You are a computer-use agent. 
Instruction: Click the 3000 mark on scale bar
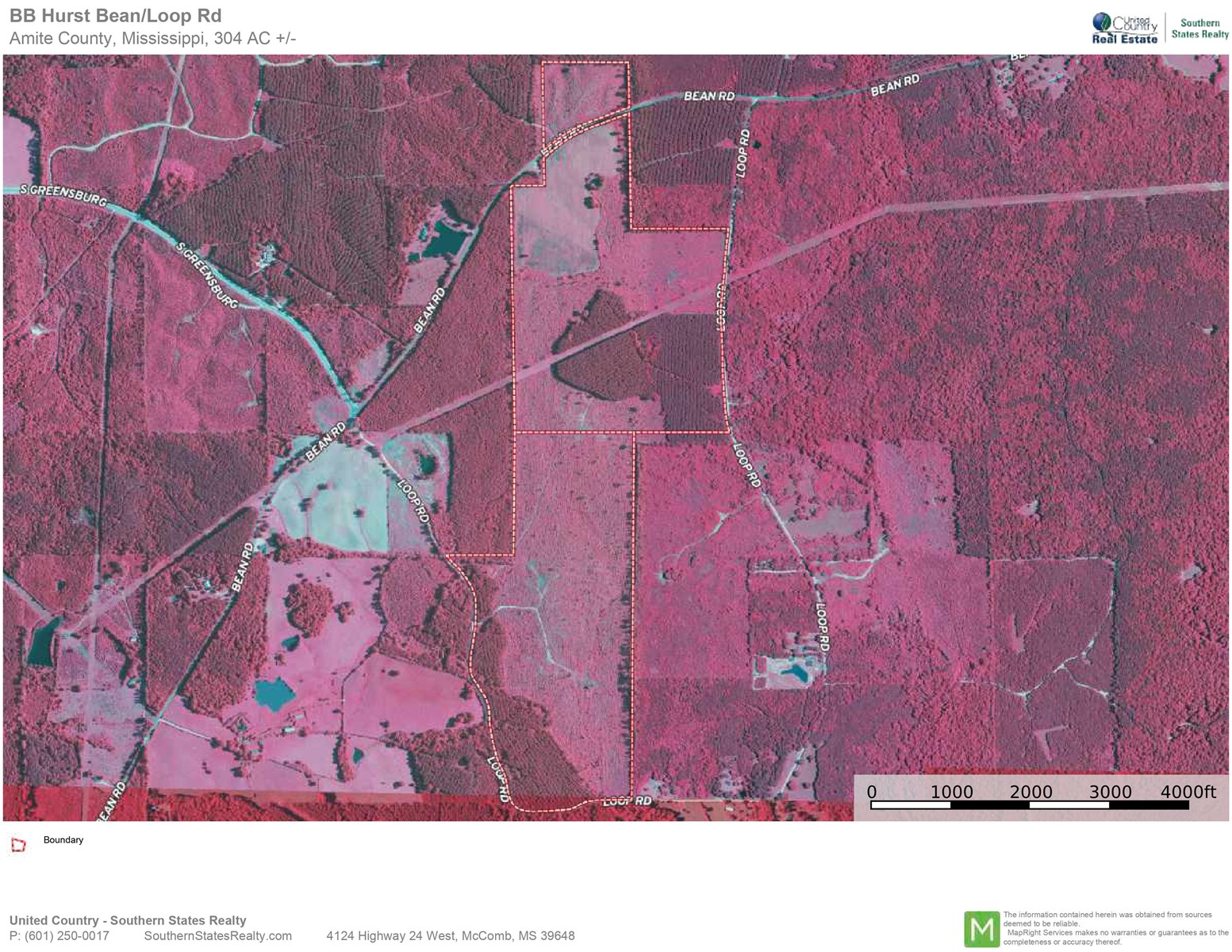(1110, 792)
